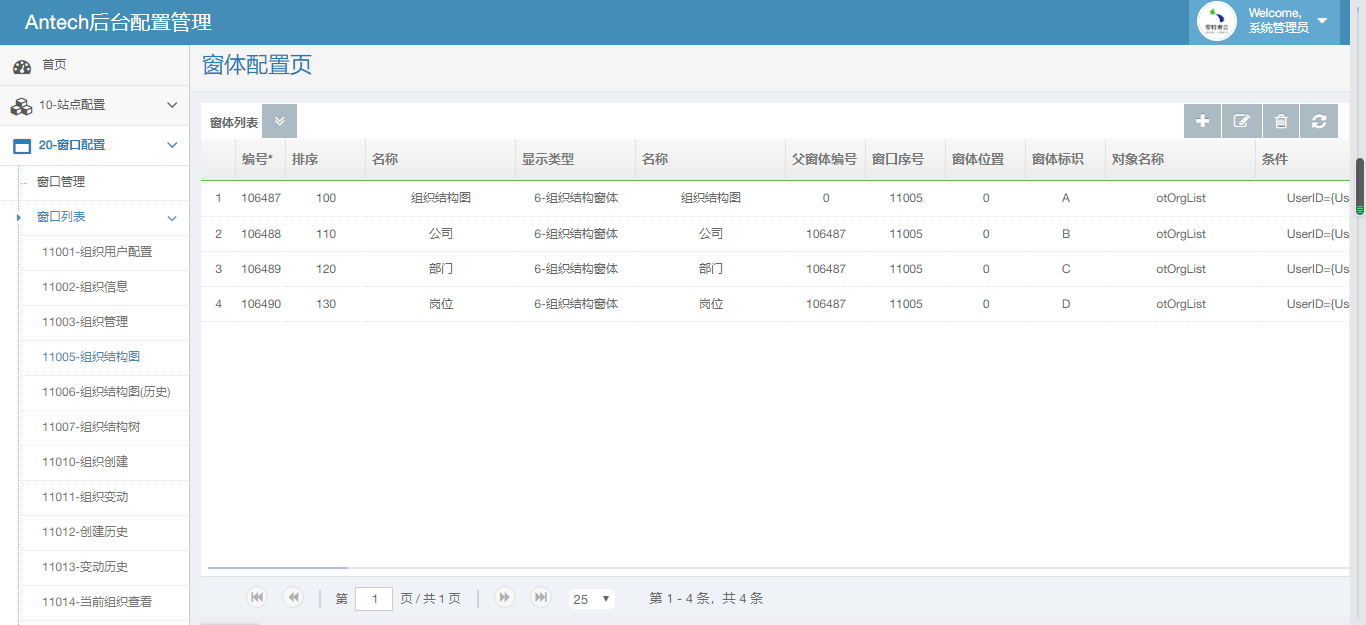The image size is (1366, 625).
Task: Open the user menu dropdown arrow
Action: [x=1322, y=21]
